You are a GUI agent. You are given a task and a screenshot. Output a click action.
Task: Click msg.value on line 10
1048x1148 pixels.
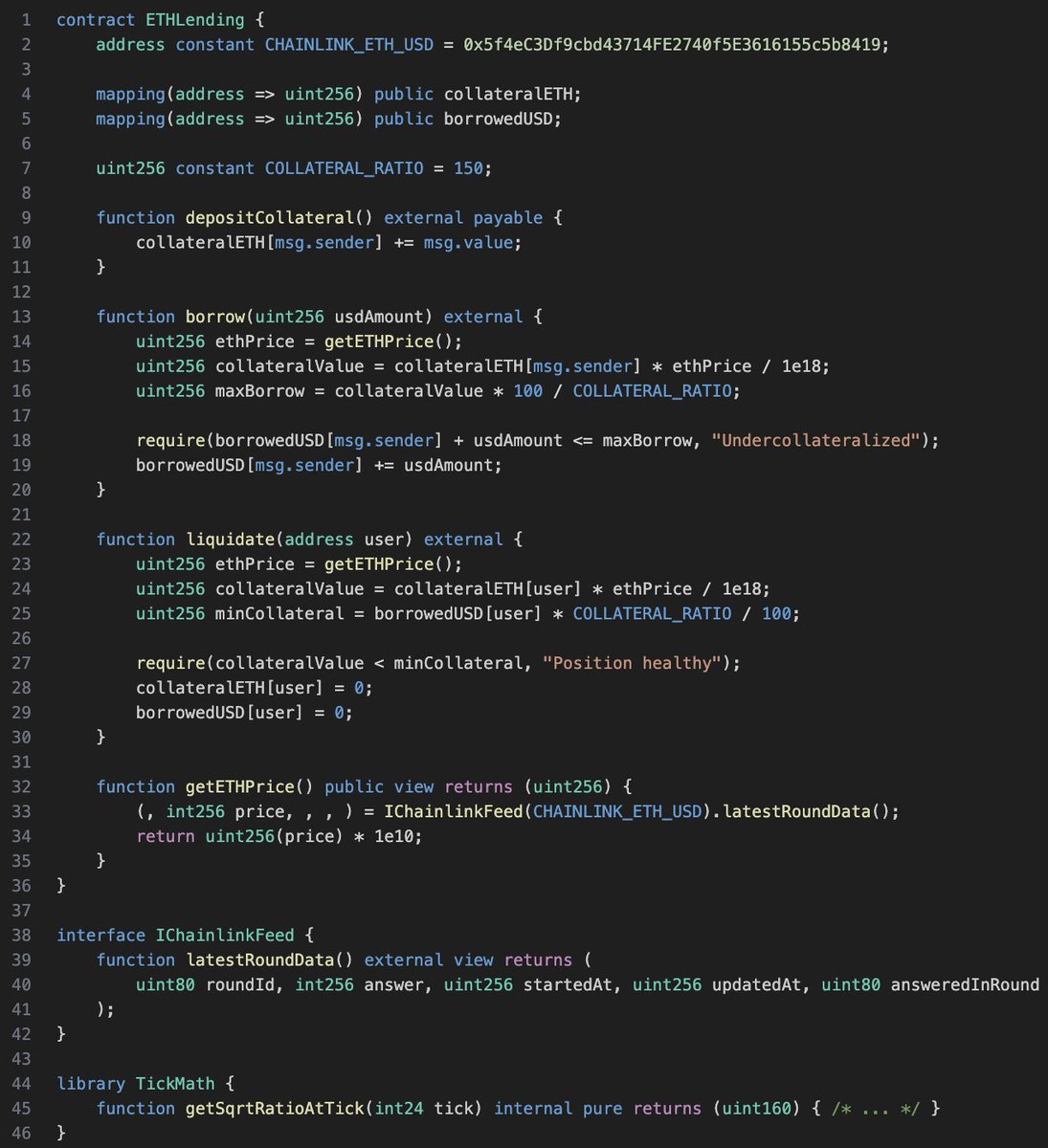coord(468,243)
